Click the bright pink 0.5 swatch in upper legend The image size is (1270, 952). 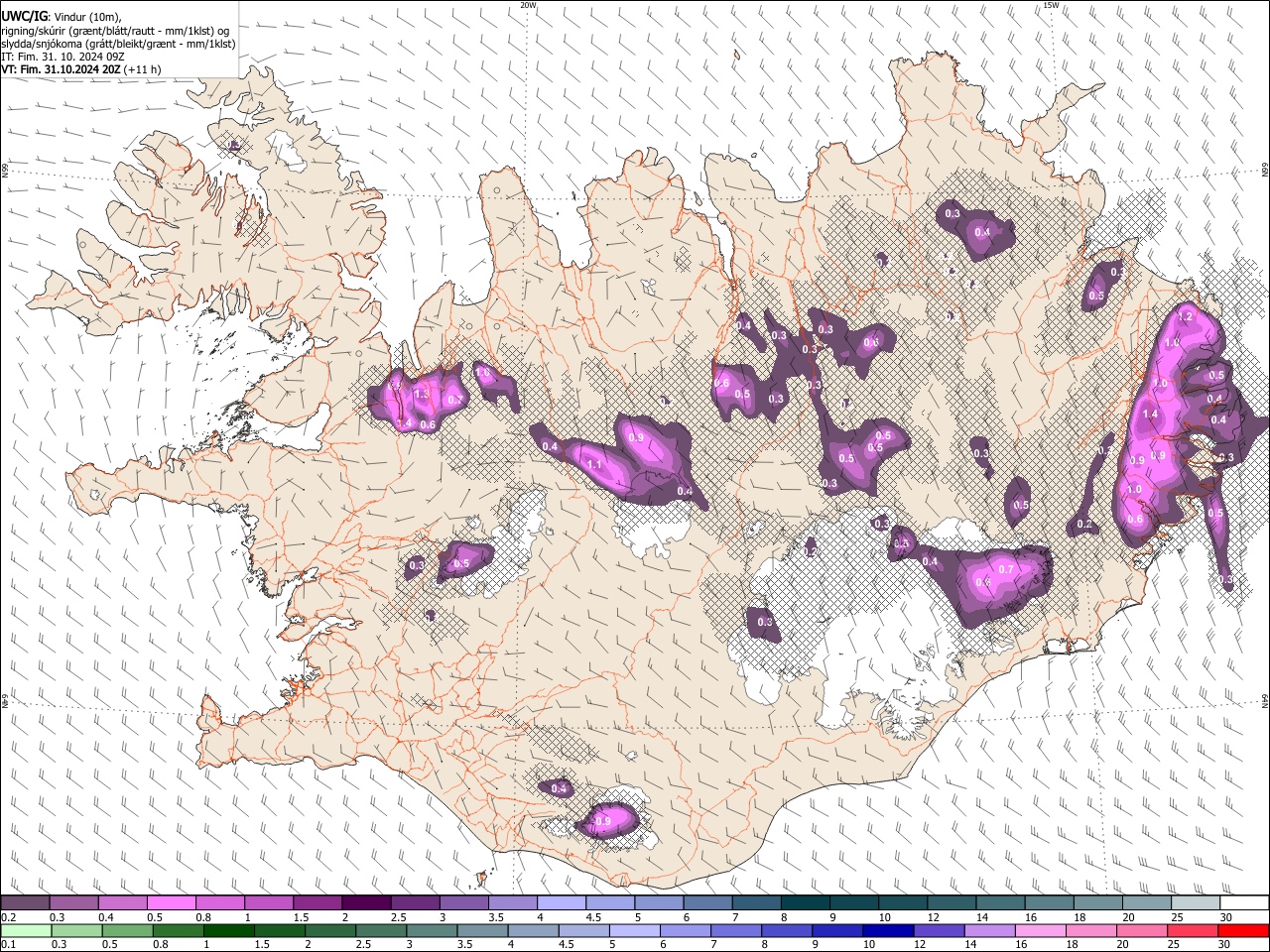click(x=171, y=903)
